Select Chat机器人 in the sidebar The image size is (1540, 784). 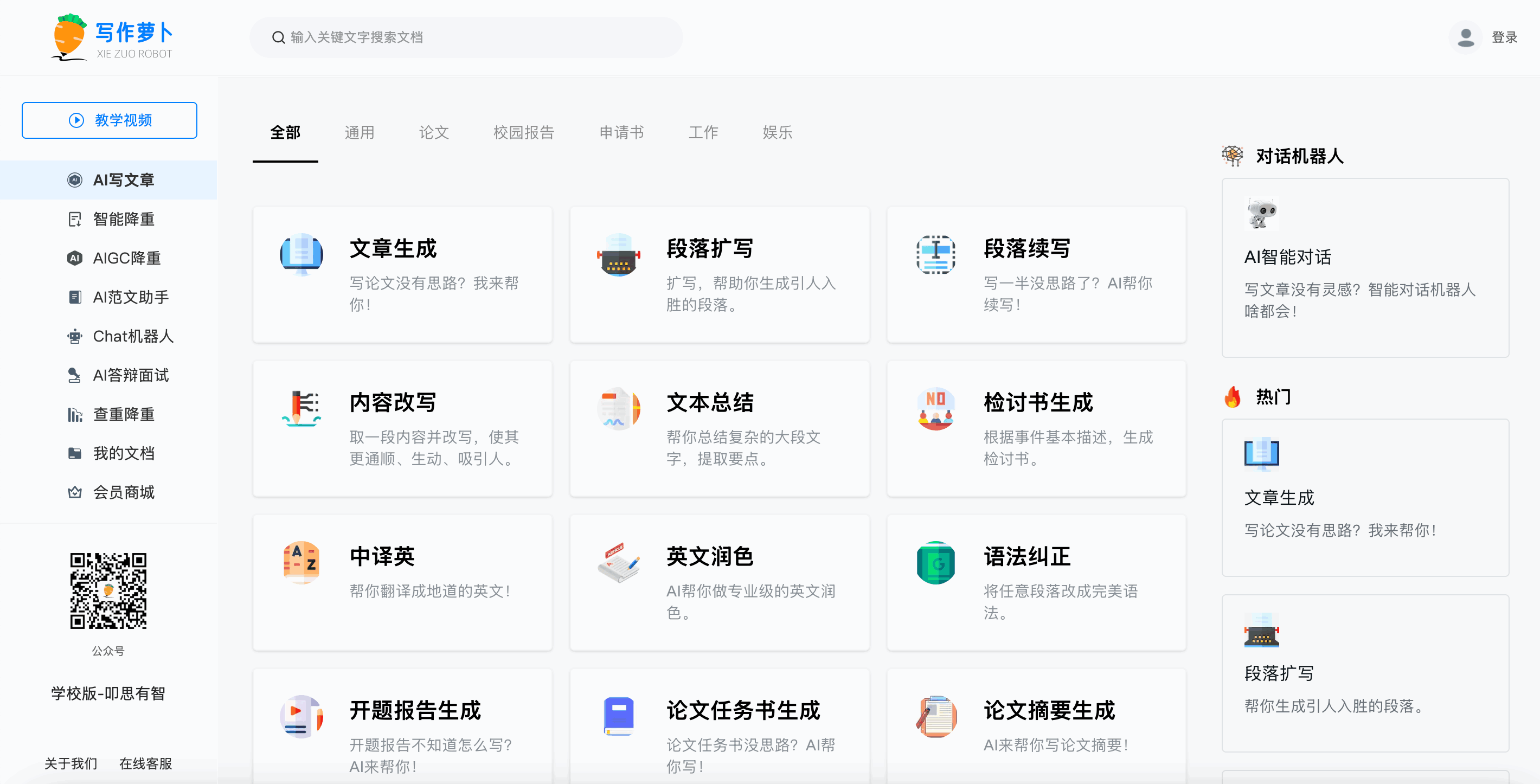tap(108, 337)
